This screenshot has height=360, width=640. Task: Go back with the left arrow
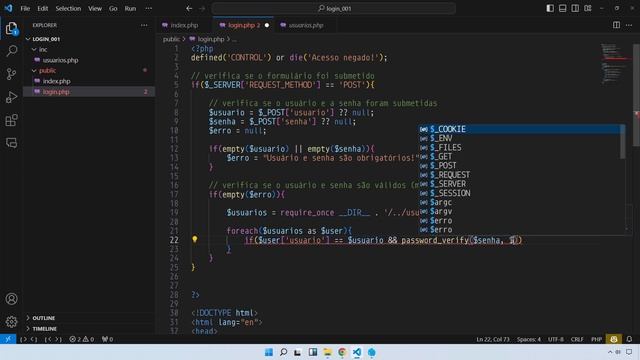coord(189,8)
